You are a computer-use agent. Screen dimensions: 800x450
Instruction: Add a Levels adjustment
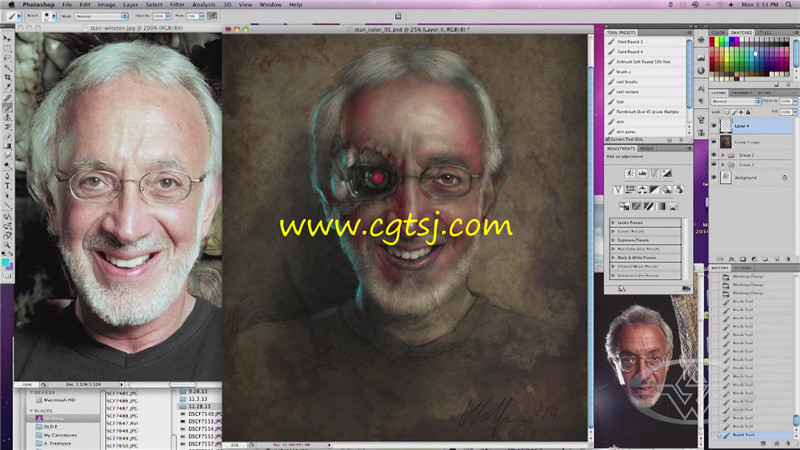coord(642,173)
